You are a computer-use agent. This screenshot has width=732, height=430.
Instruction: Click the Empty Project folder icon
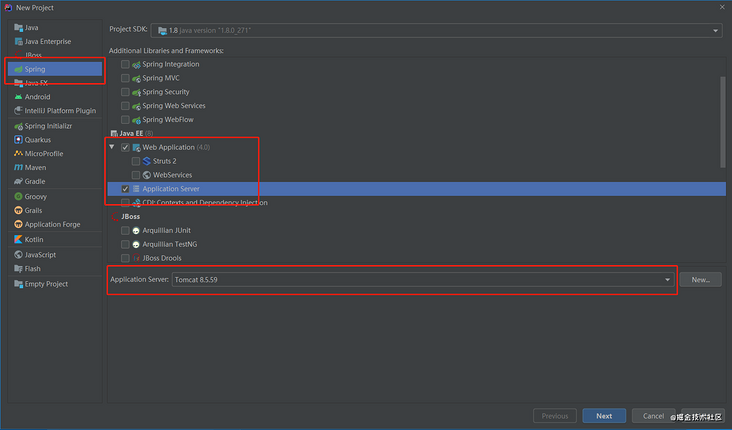(x=18, y=284)
